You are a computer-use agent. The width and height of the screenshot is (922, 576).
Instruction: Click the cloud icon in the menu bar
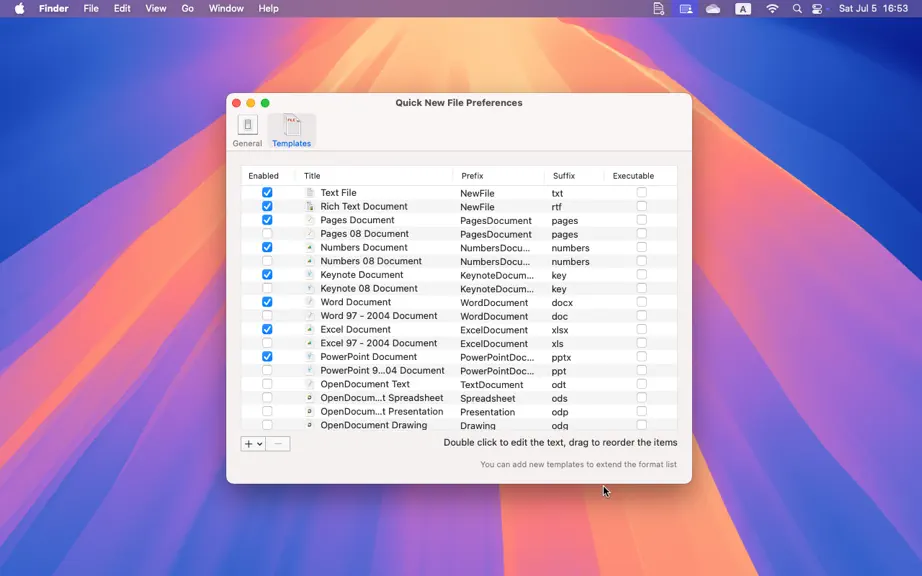pyautogui.click(x=713, y=8)
